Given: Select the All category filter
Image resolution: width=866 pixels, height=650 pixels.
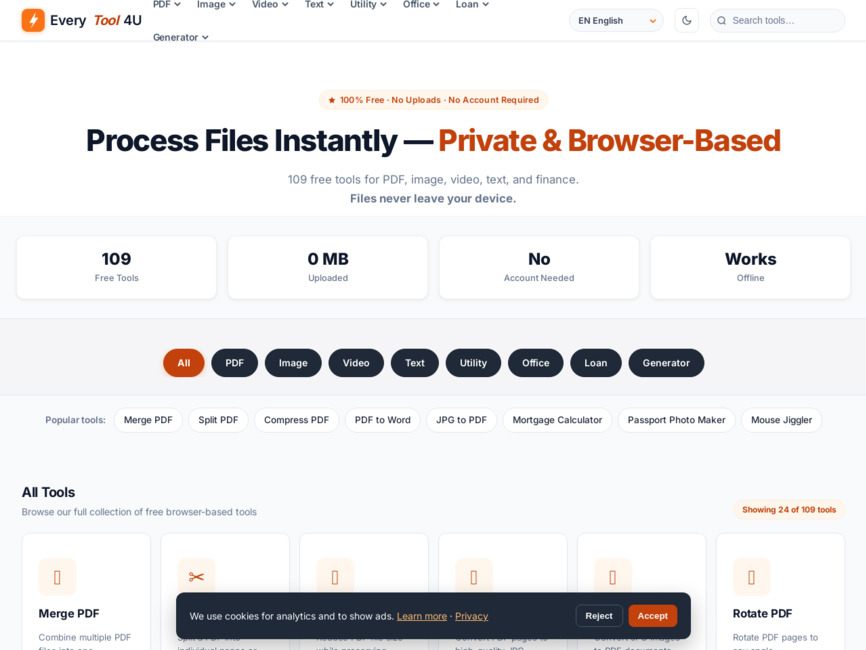Looking at the screenshot, I should 184,363.
